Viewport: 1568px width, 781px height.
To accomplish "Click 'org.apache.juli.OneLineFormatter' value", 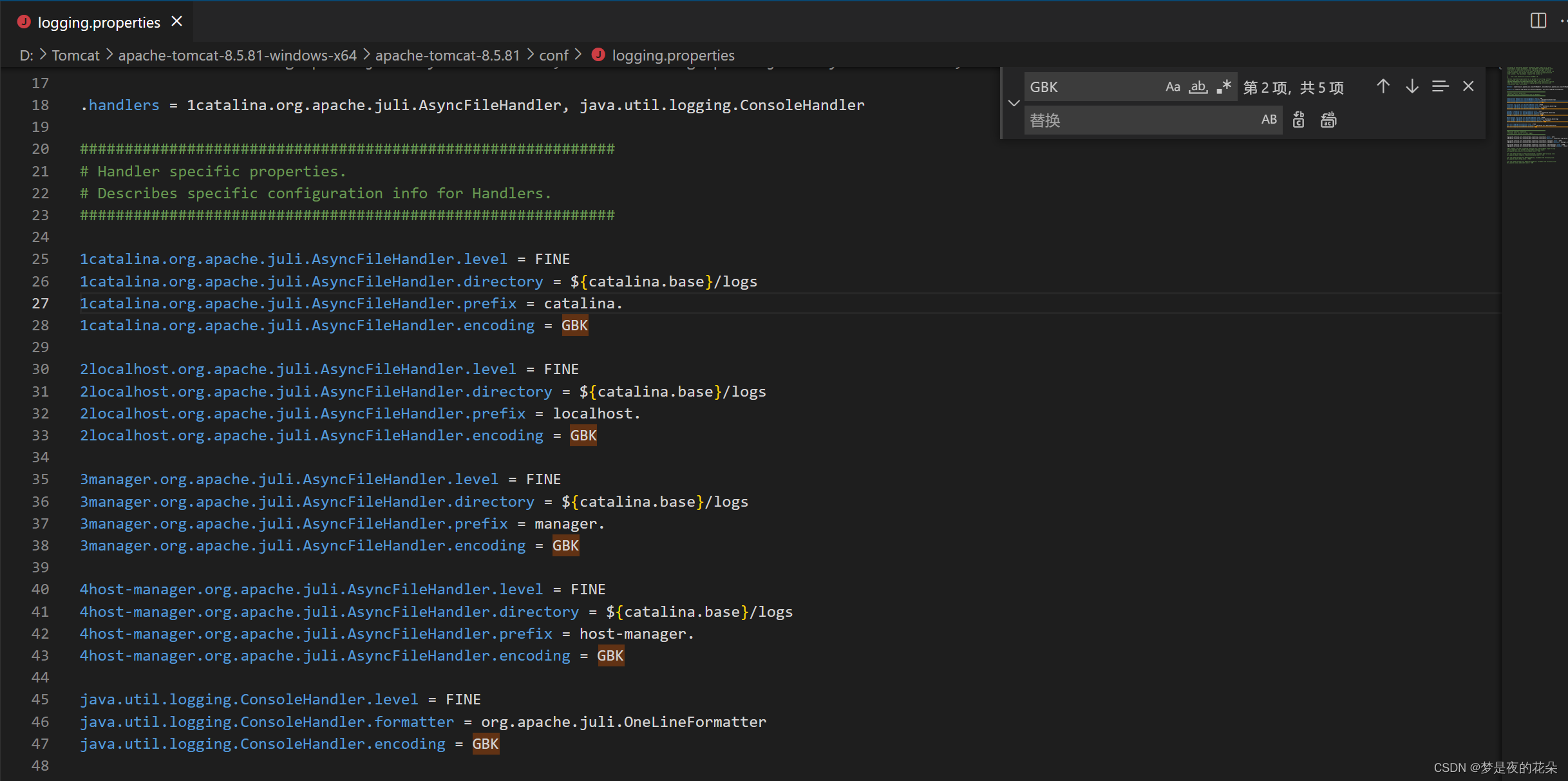I will click(624, 722).
